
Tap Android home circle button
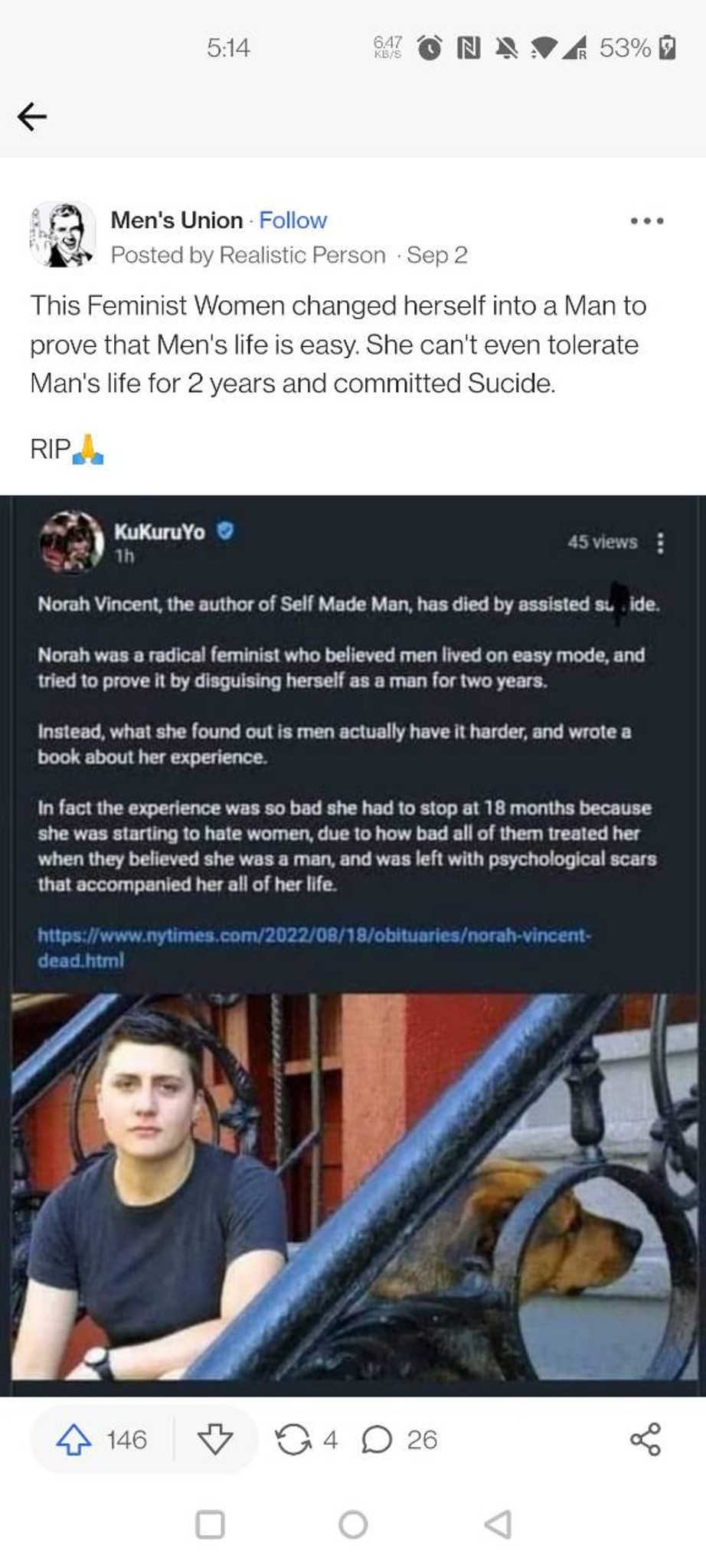coord(353,1524)
